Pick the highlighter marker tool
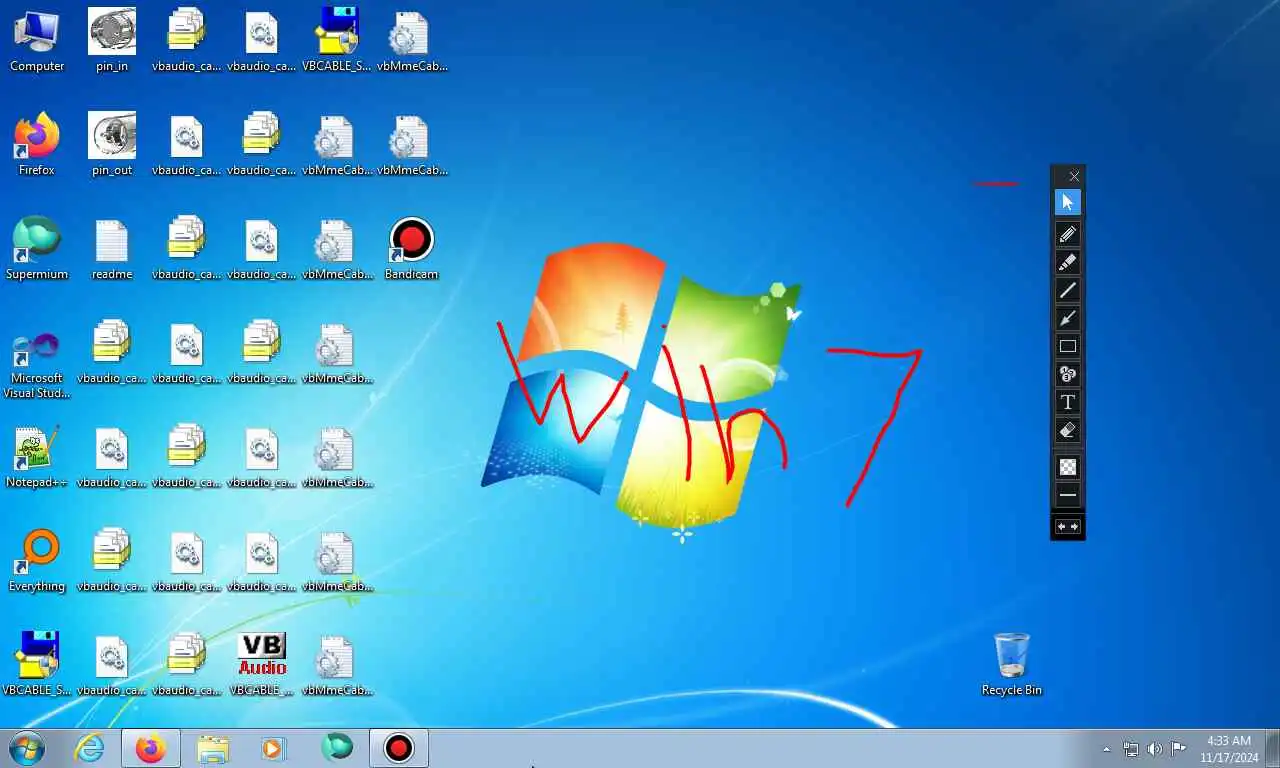Screen dimensions: 1280x768 pyautogui.click(x=1068, y=262)
